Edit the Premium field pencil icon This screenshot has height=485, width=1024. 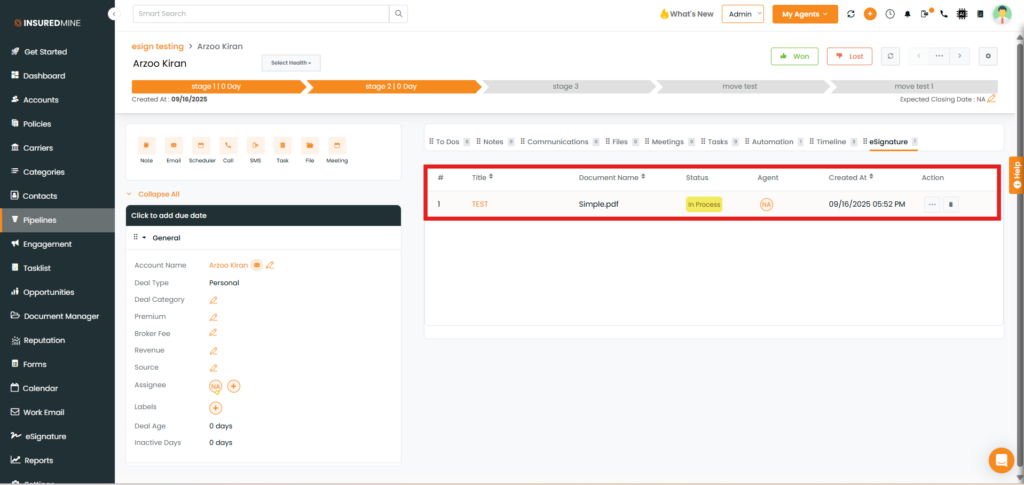(213, 317)
